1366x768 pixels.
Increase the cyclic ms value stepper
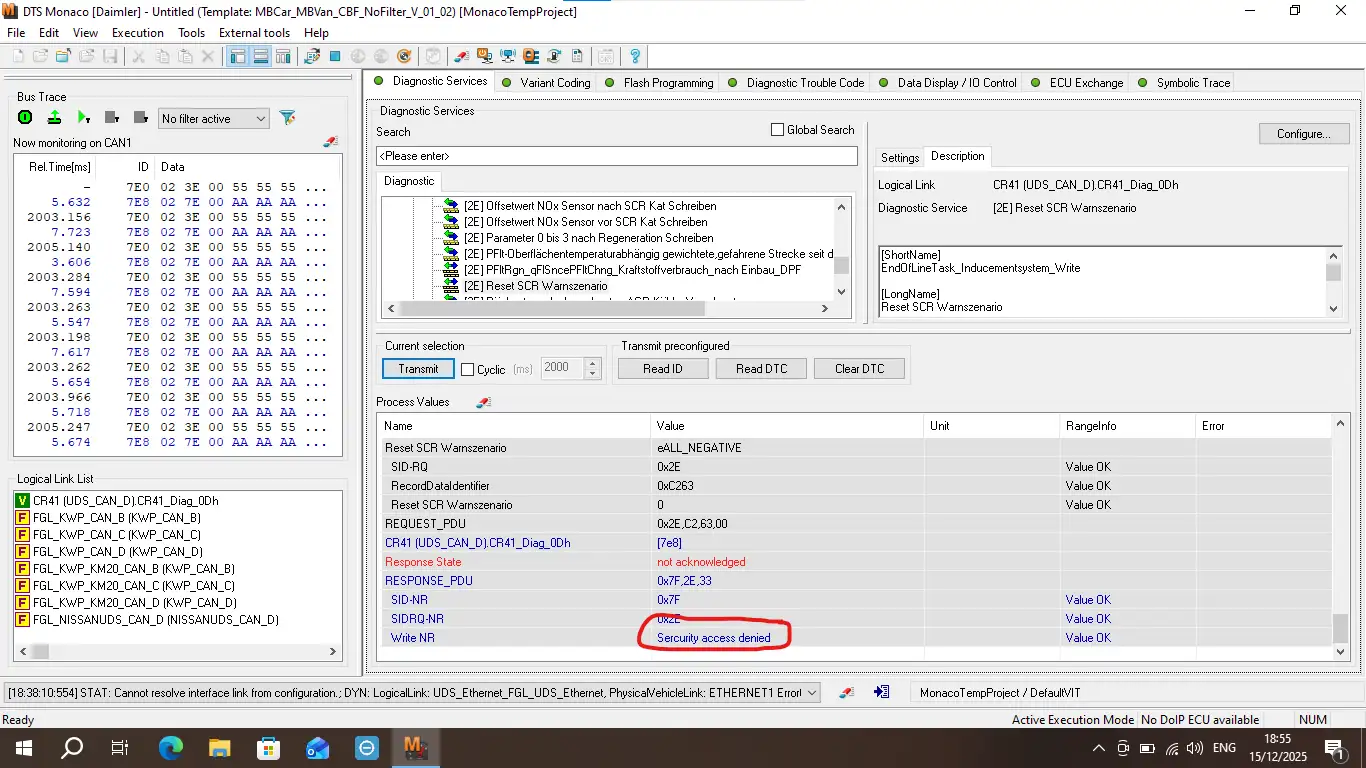point(593,364)
